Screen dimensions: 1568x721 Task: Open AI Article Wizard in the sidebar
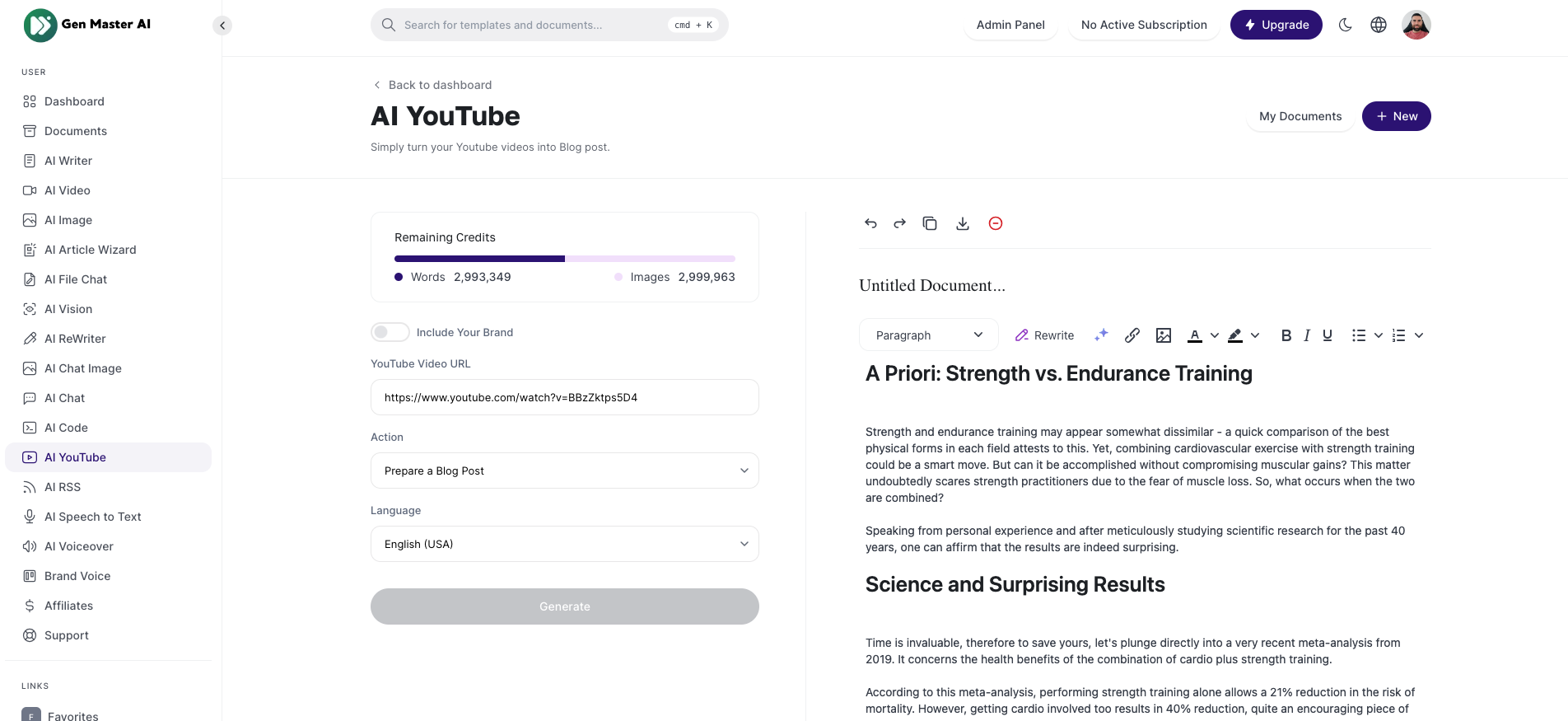click(x=90, y=250)
